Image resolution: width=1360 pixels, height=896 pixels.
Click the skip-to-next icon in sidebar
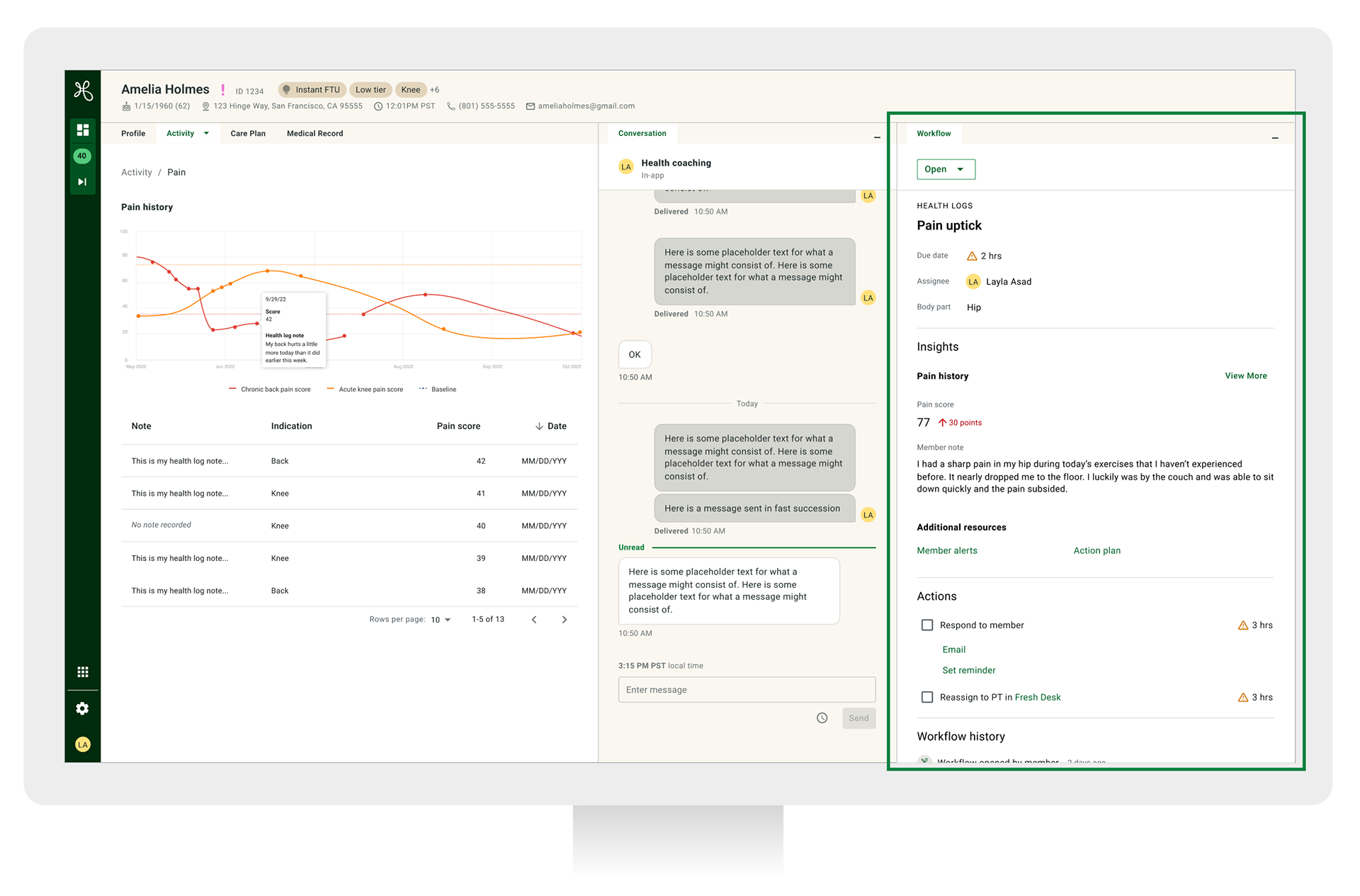pyautogui.click(x=82, y=182)
